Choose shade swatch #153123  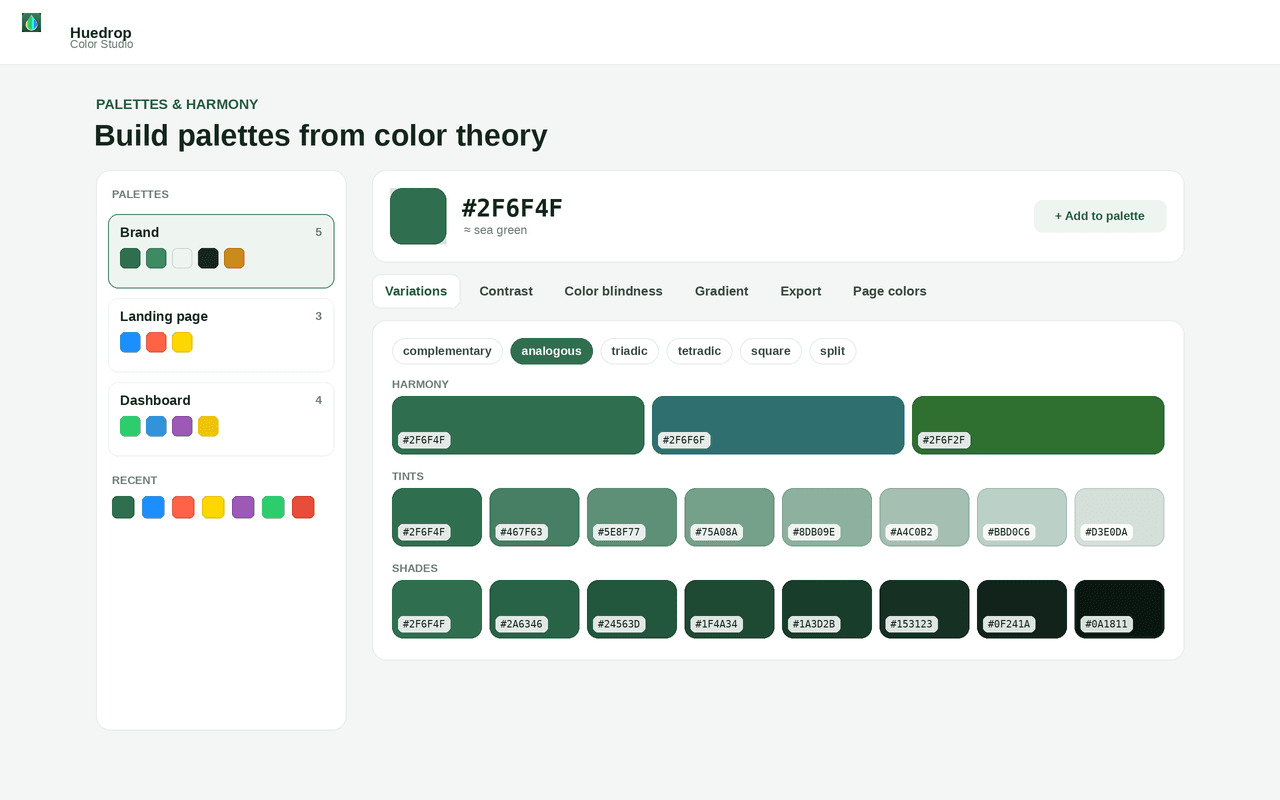(x=924, y=609)
